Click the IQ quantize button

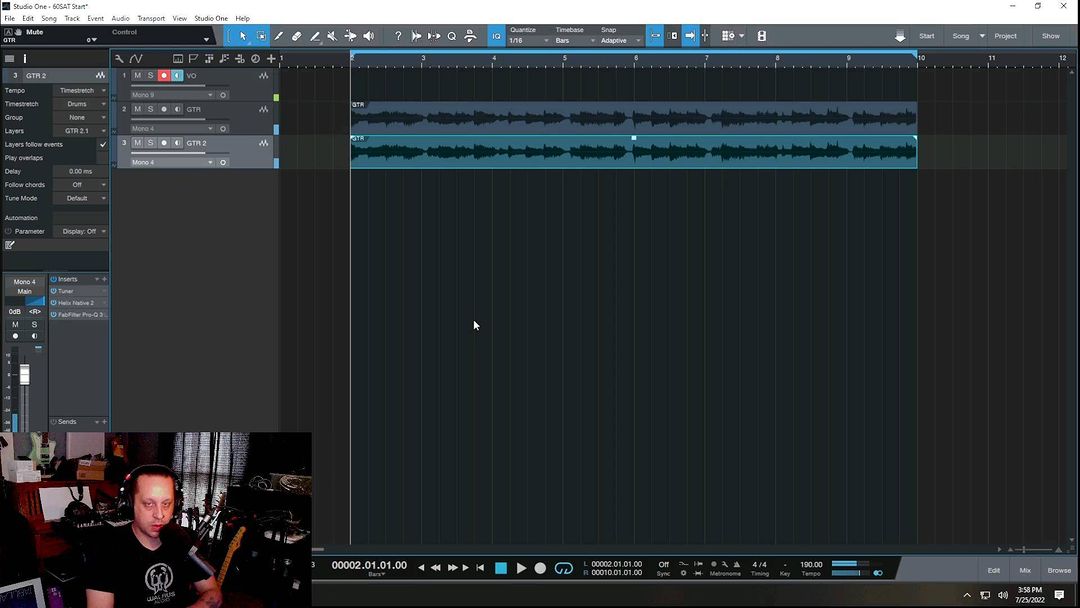coord(497,36)
